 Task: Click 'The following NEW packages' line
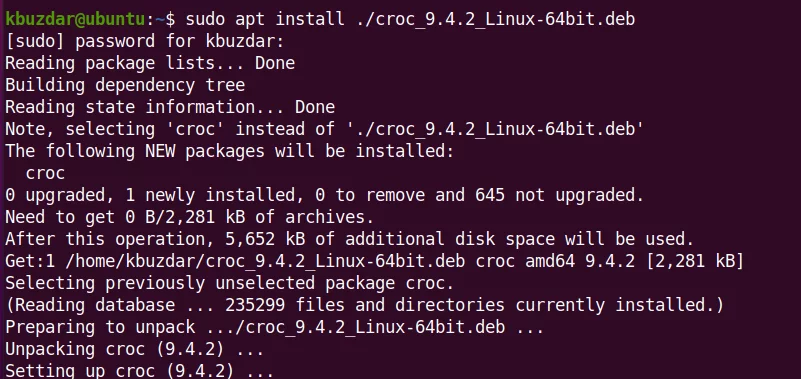pos(229,151)
